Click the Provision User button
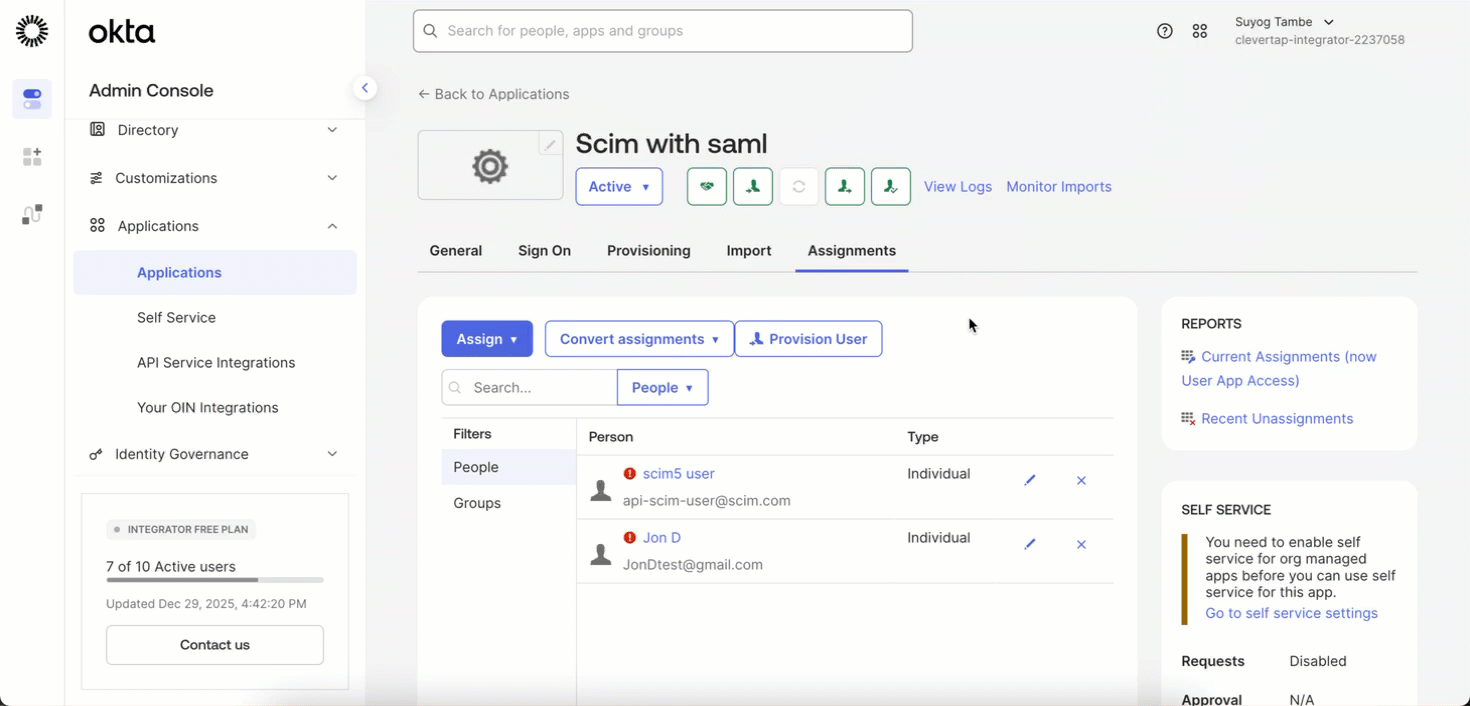Viewport: 1470px width, 706px height. point(808,338)
